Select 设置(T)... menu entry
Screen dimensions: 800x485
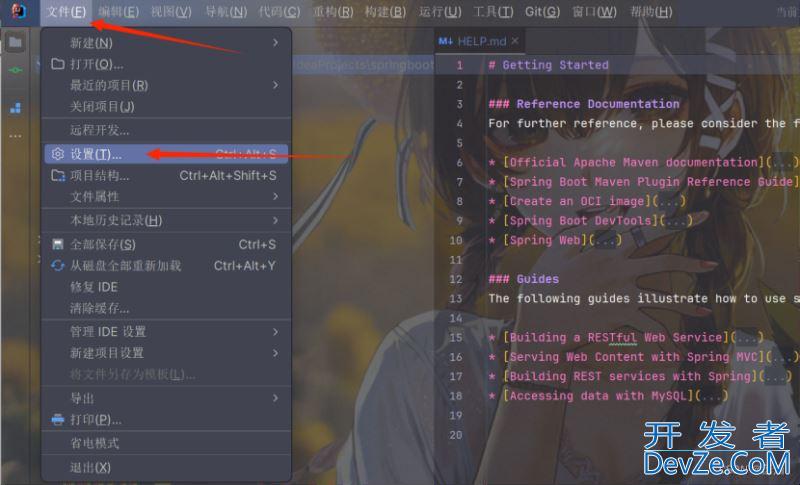tap(166, 154)
